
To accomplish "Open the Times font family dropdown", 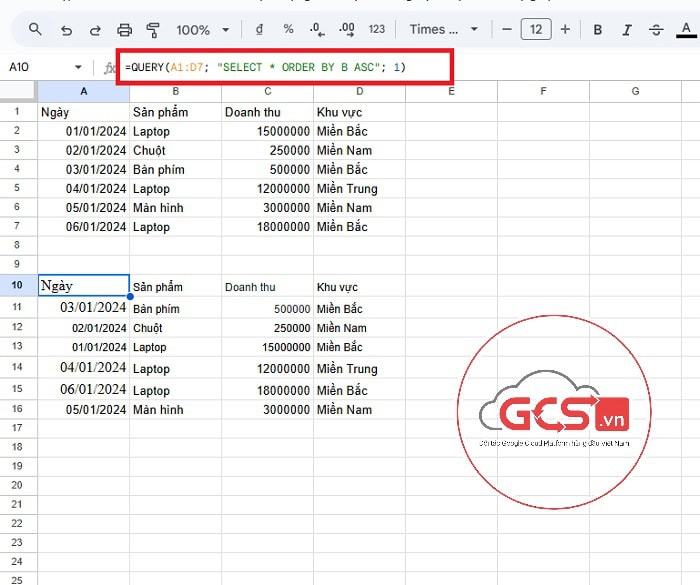I will coord(444,30).
